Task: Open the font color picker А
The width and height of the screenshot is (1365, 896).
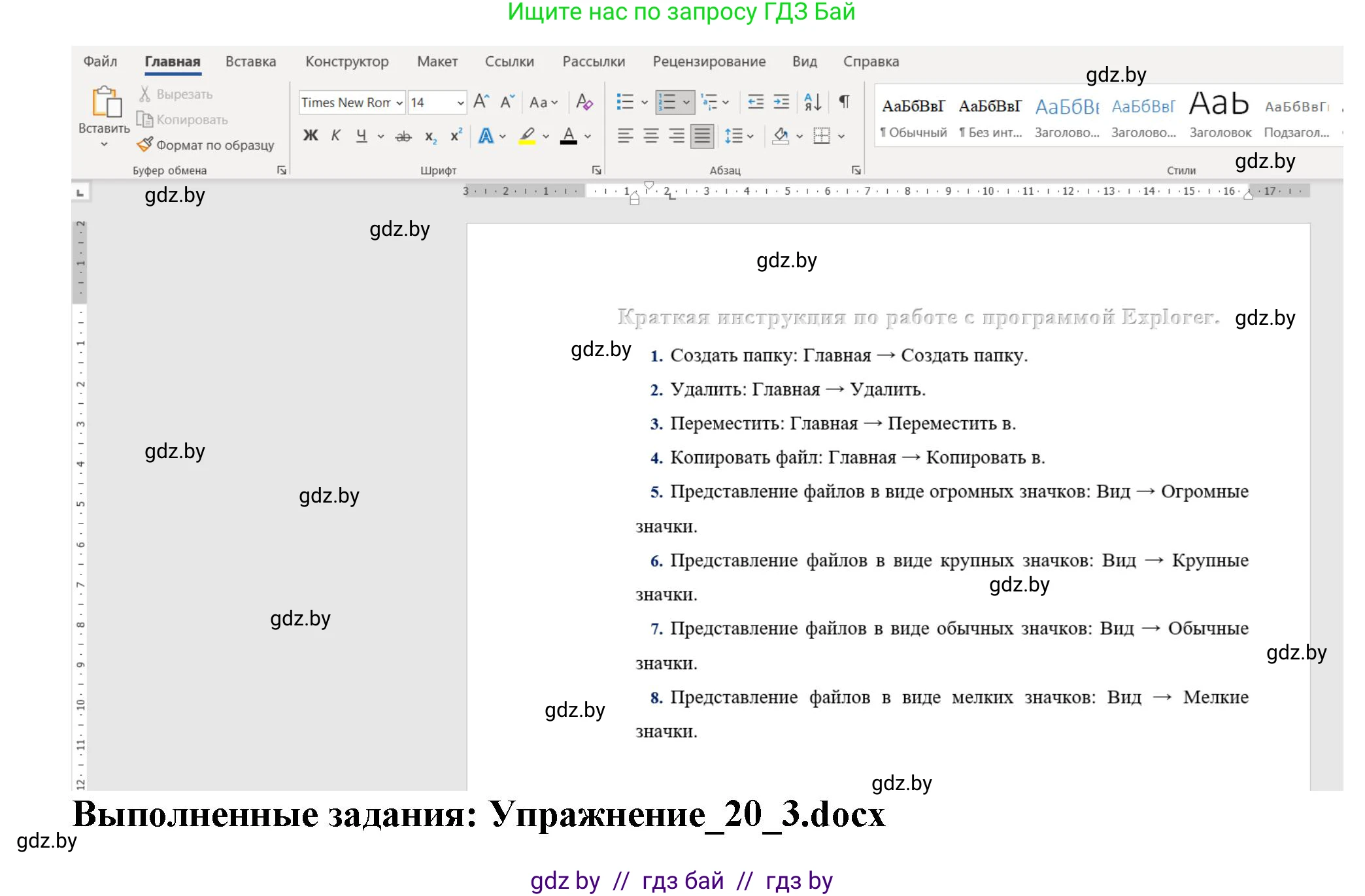Action: (568, 135)
